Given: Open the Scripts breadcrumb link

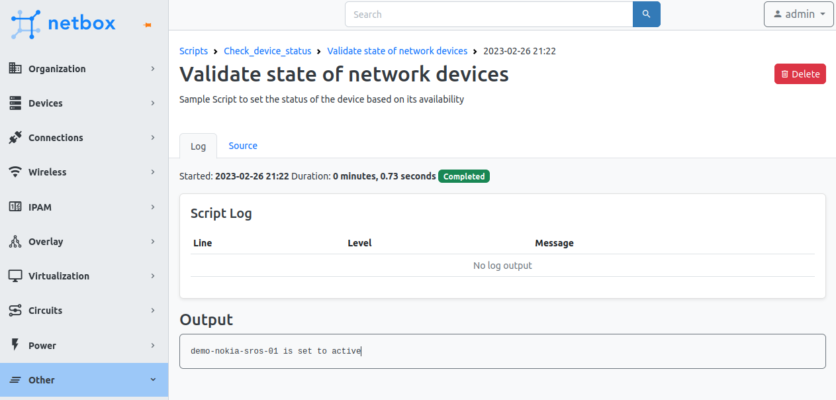Looking at the screenshot, I should [193, 51].
